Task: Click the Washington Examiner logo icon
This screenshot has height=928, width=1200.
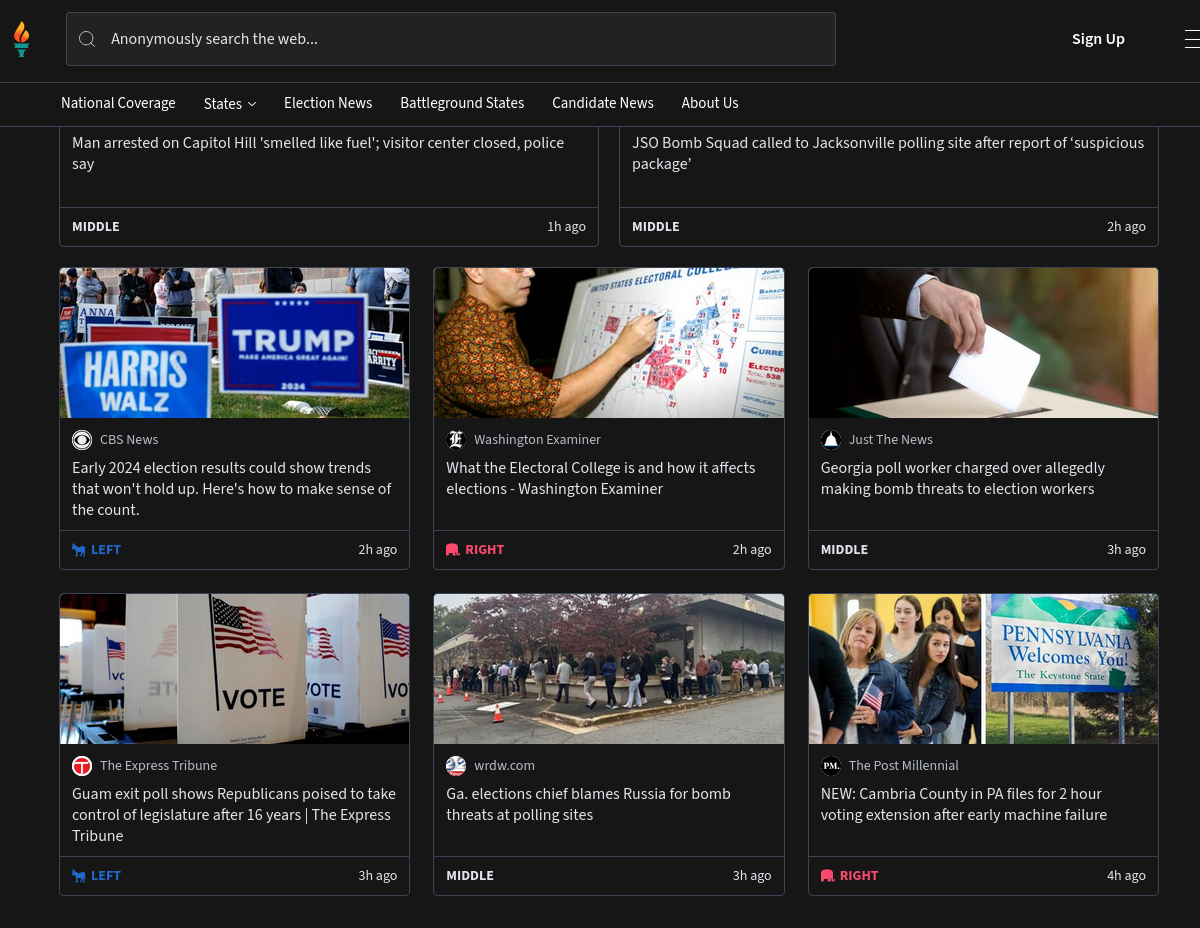Action: tap(456, 440)
